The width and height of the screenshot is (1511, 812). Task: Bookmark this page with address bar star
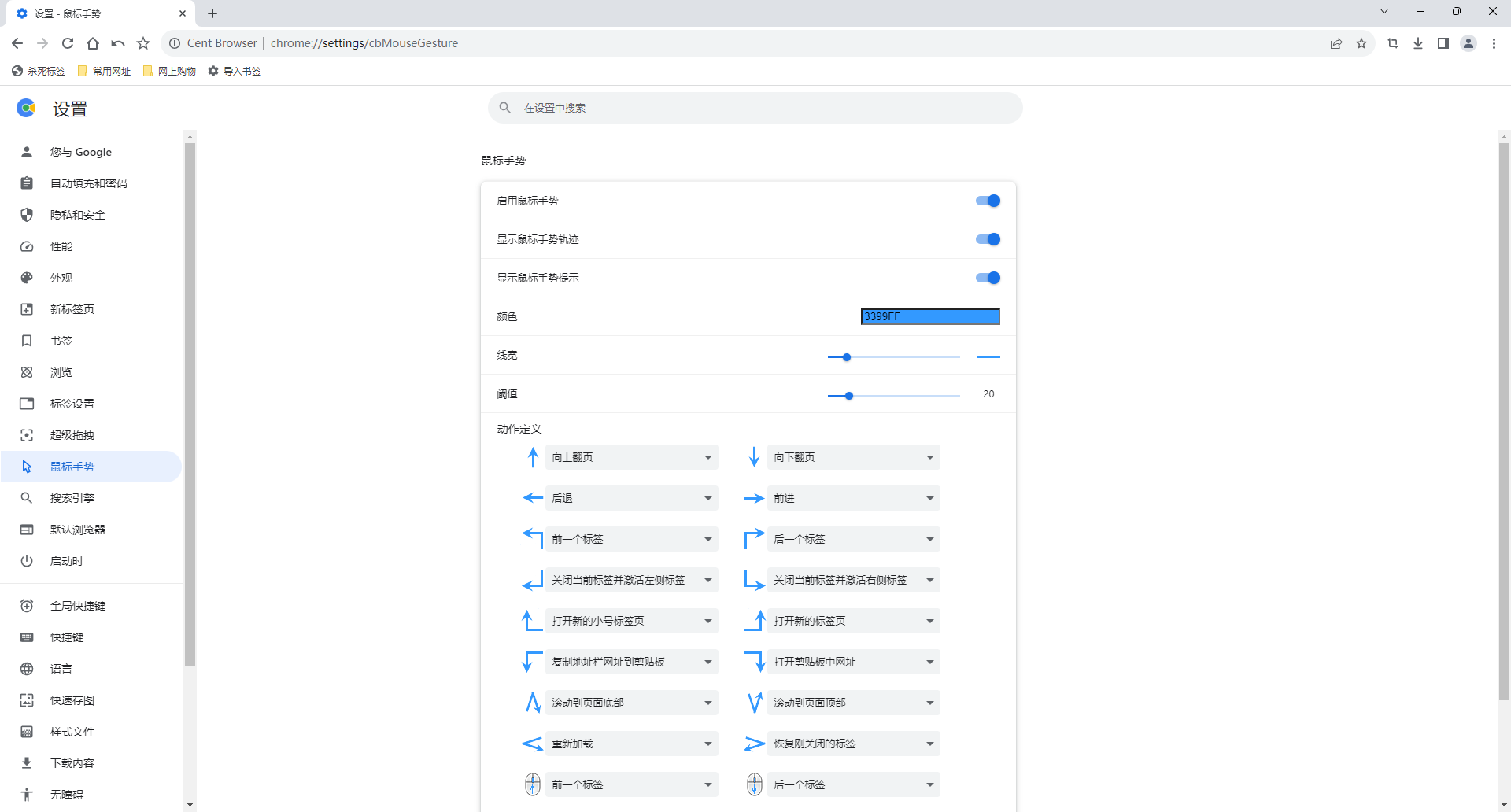pos(1361,43)
